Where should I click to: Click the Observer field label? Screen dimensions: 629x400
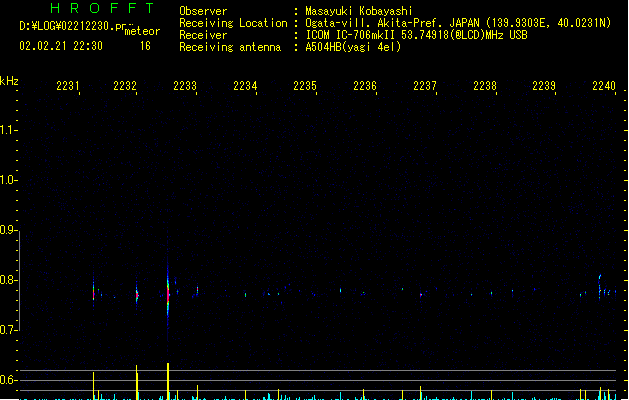pyautogui.click(x=203, y=11)
